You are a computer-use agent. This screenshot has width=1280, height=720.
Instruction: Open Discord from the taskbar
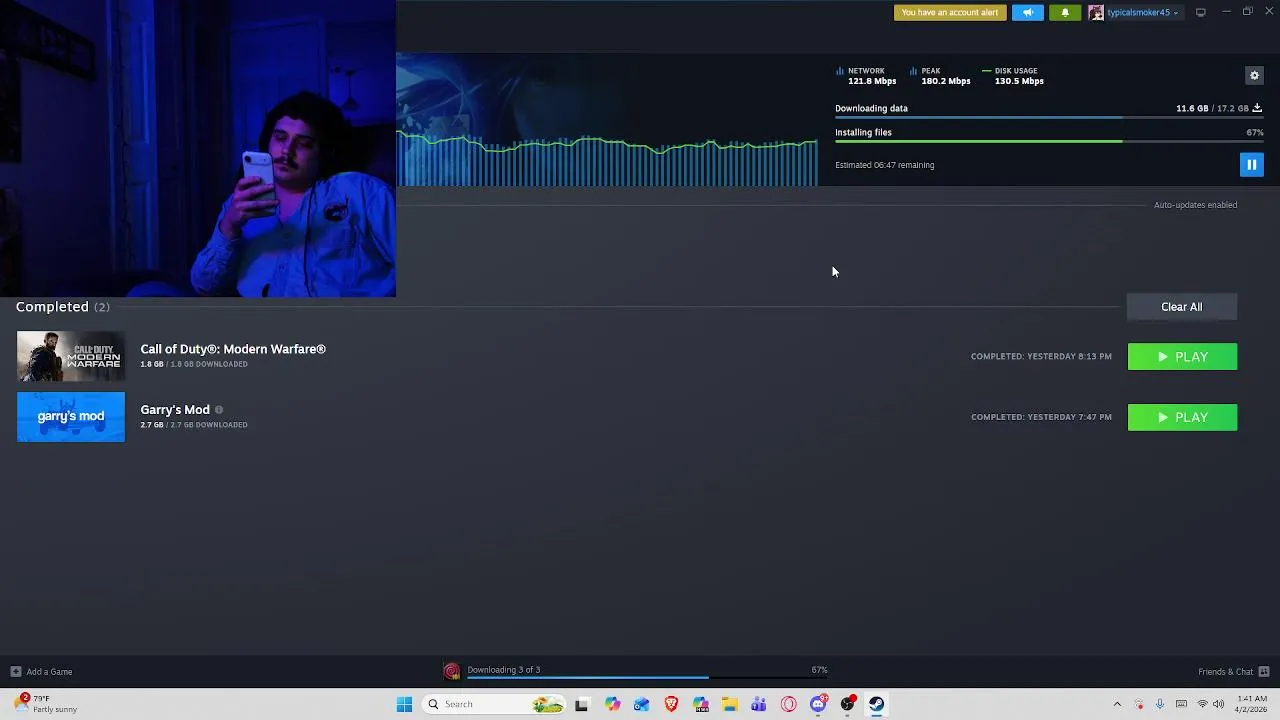(x=818, y=704)
